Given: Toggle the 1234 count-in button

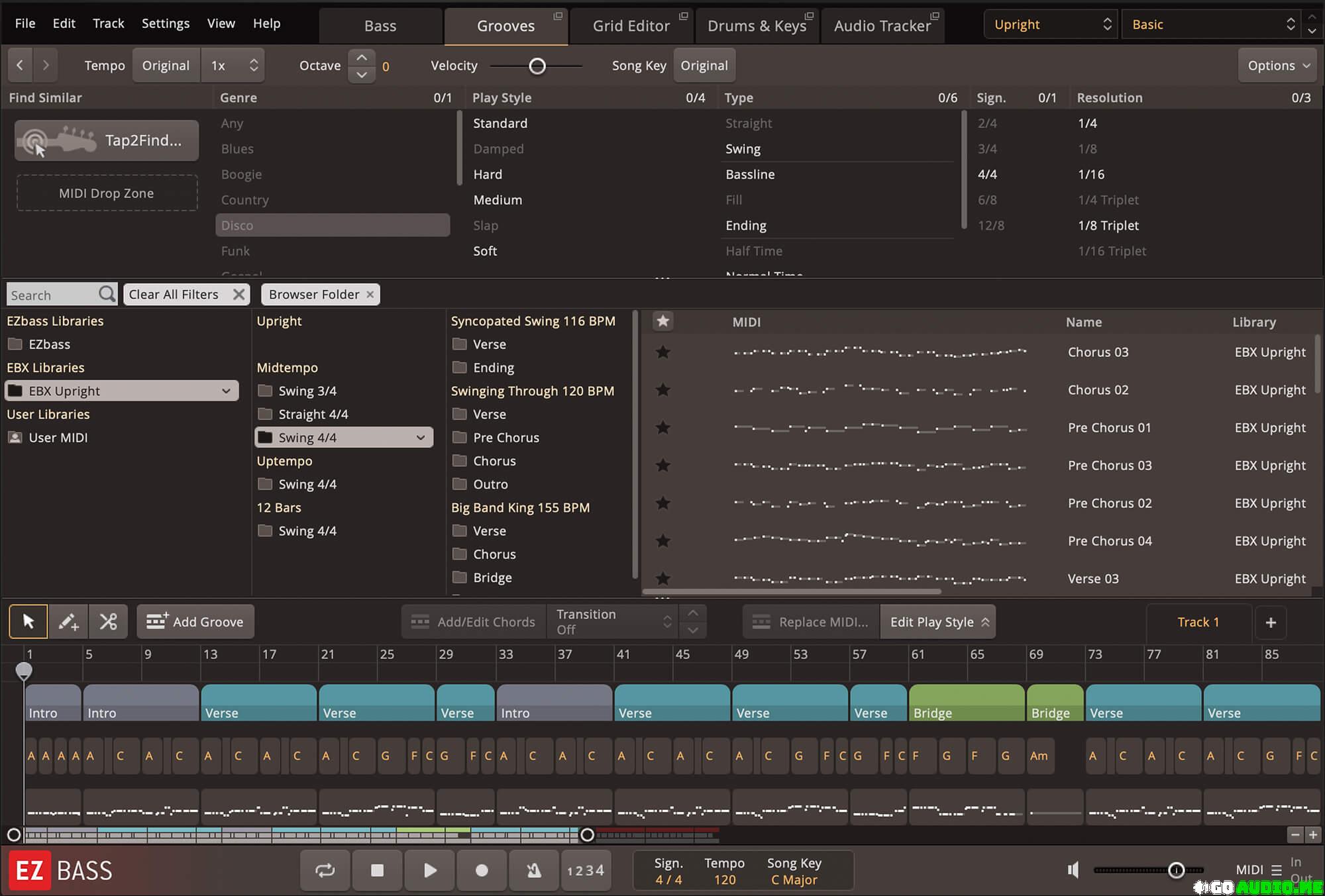Looking at the screenshot, I should click(586, 870).
